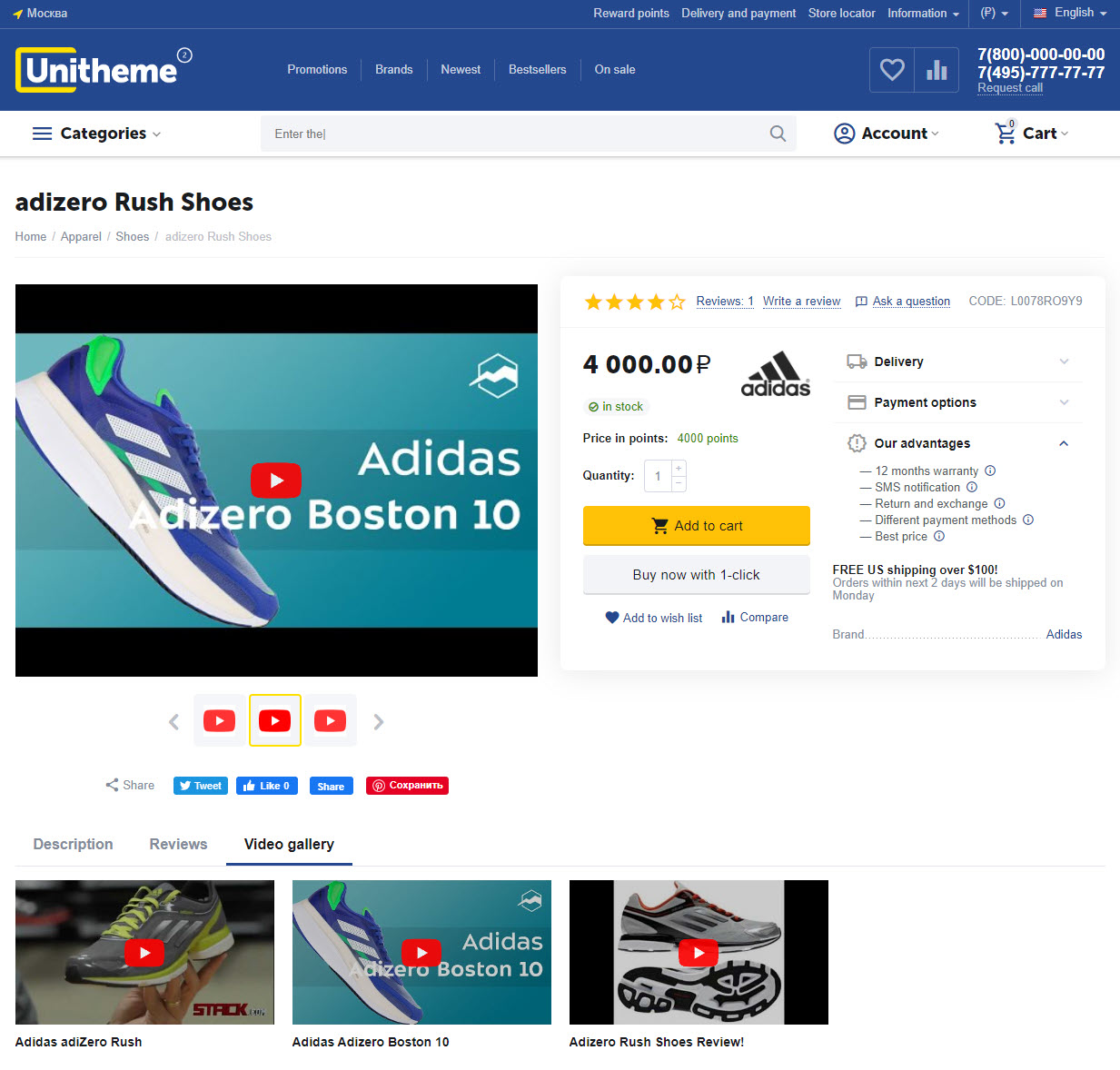Open the Categories hamburger menu icon

(x=42, y=134)
